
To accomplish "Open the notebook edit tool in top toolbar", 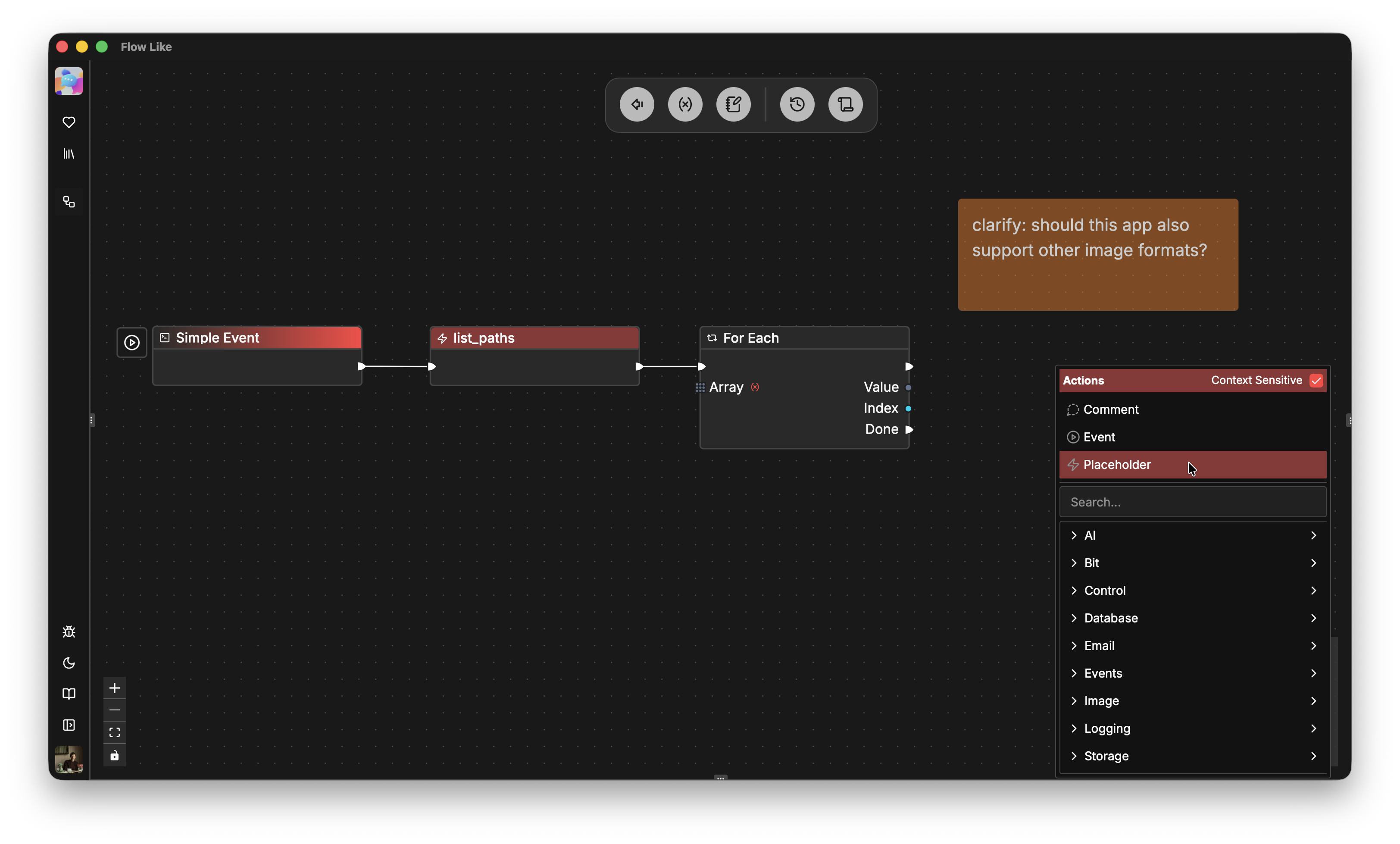I will click(733, 104).
